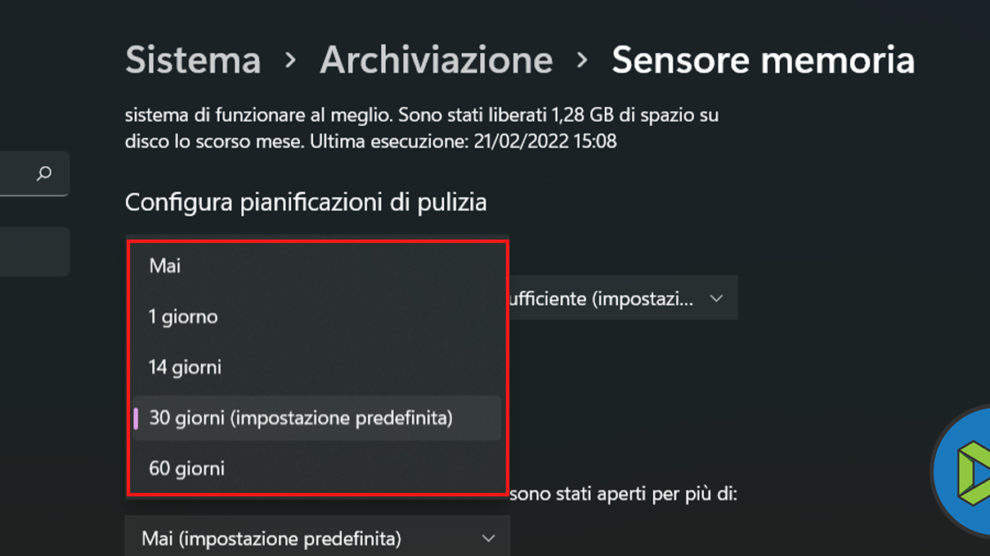Click the purple marker beside 30 giorni
The image size is (990, 556).
(x=136, y=418)
